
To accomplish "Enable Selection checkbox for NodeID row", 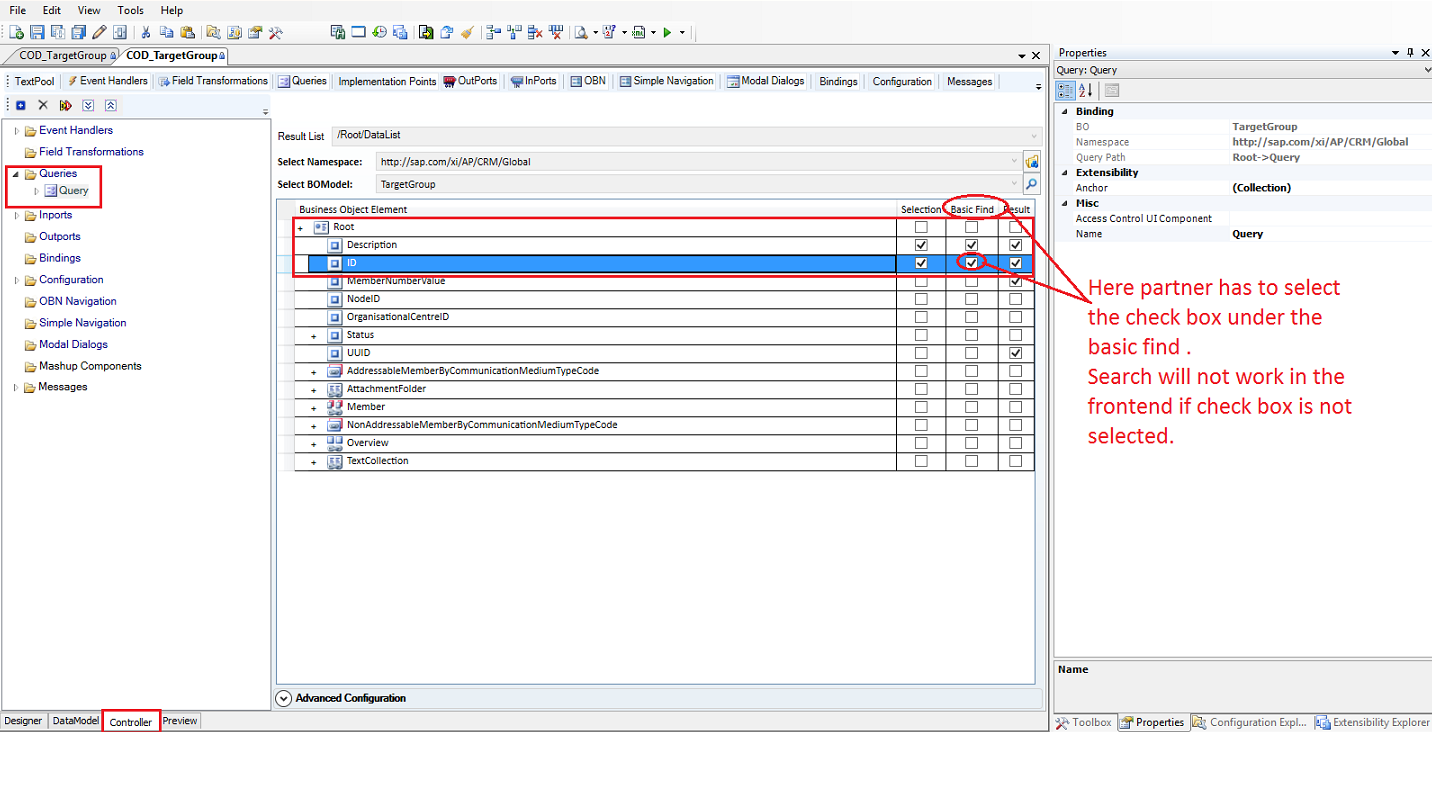I will point(921,299).
